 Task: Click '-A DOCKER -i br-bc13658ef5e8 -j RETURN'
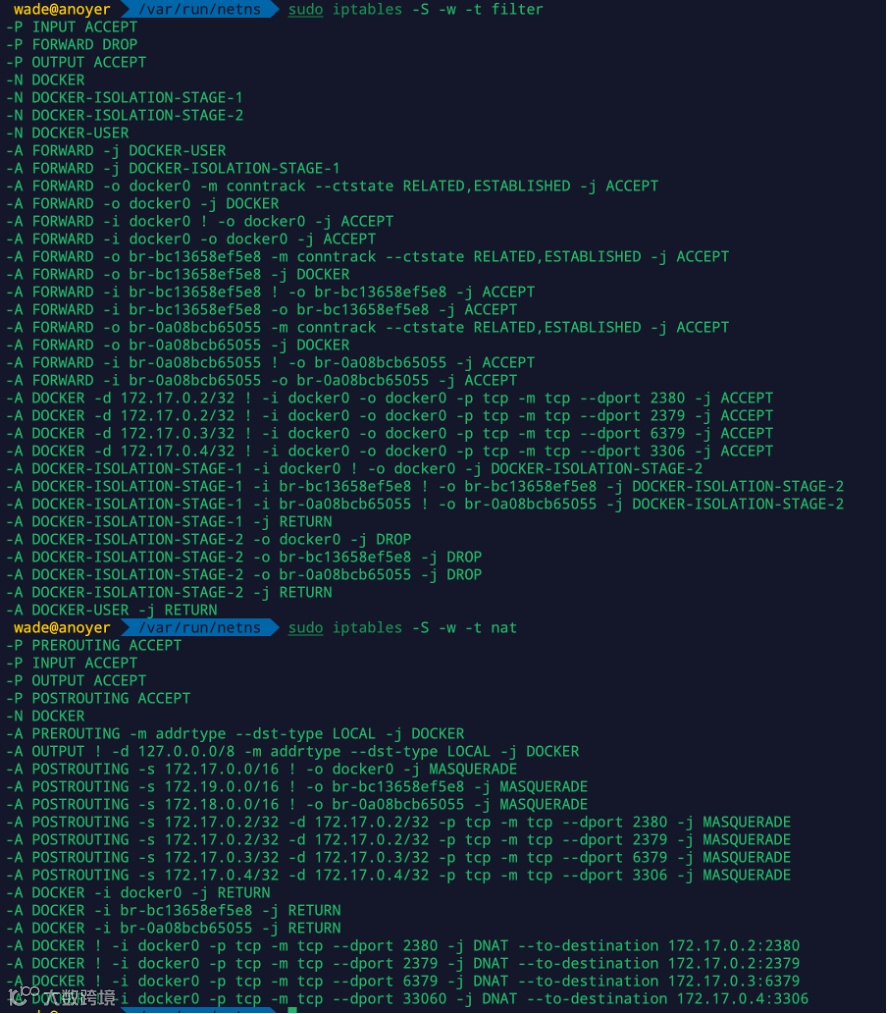(x=174, y=911)
